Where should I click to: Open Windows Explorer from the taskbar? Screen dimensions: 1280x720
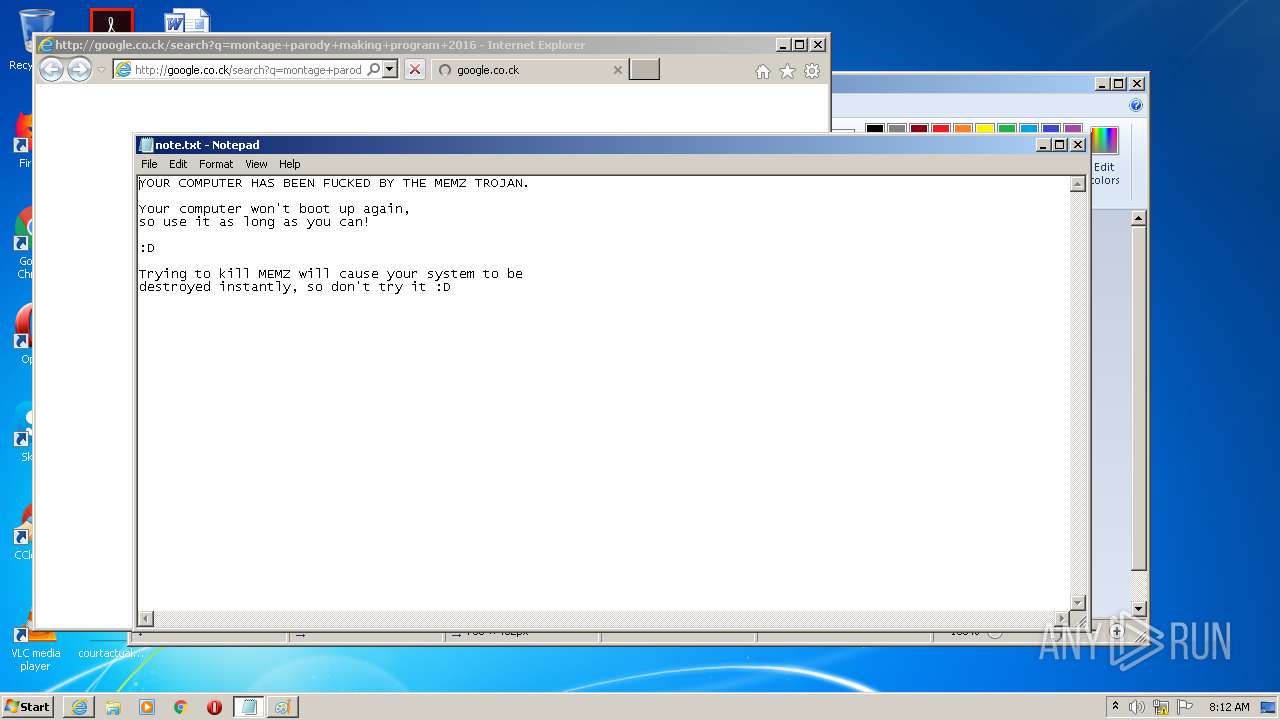click(x=113, y=707)
